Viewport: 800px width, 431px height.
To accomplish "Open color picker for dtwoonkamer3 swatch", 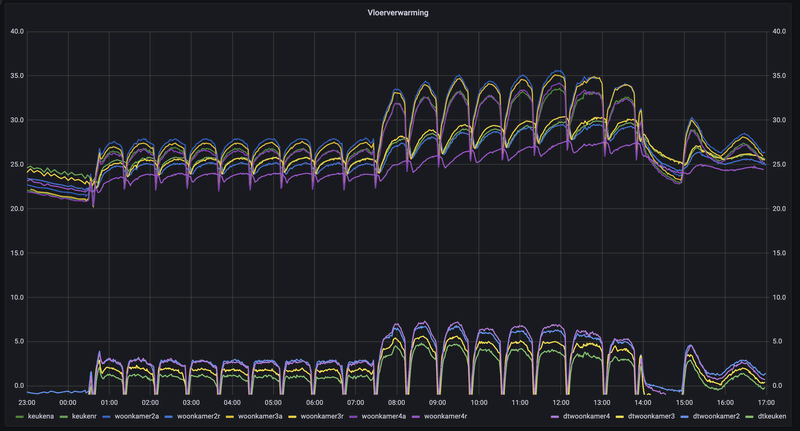I will pyautogui.click(x=620, y=417).
